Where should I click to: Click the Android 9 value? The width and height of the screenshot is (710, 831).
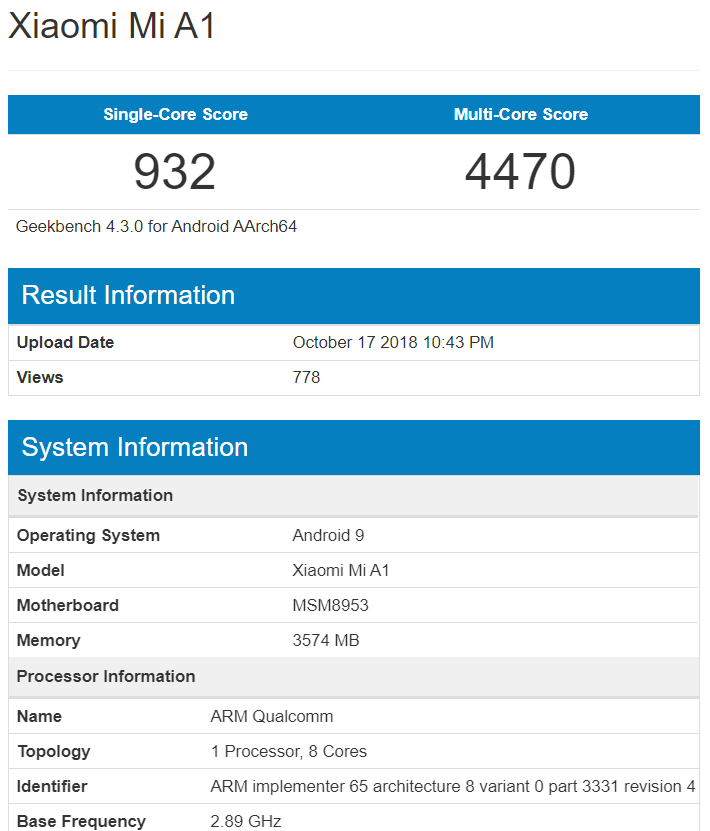(329, 535)
